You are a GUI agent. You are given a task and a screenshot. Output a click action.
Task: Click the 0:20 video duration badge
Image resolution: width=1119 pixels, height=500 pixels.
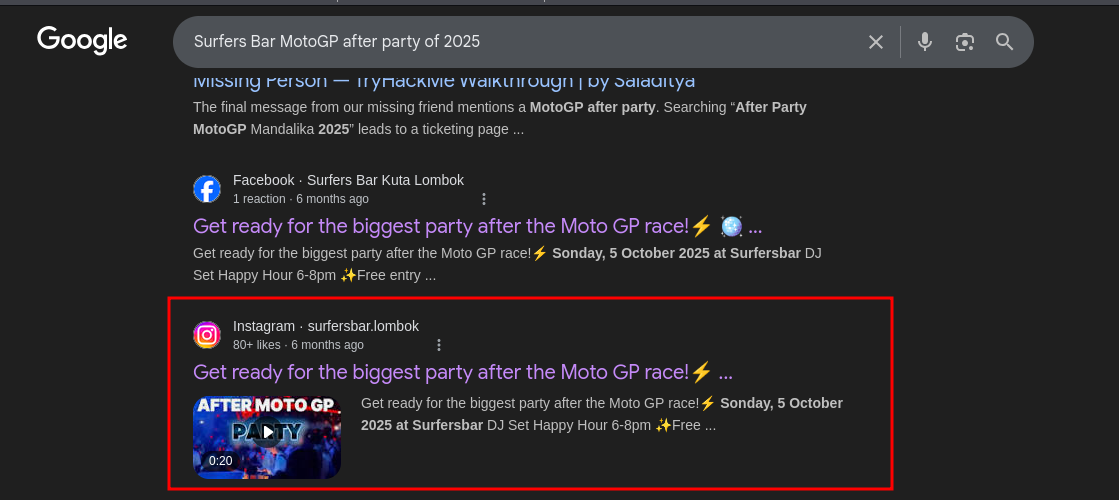pyautogui.click(x=220, y=461)
